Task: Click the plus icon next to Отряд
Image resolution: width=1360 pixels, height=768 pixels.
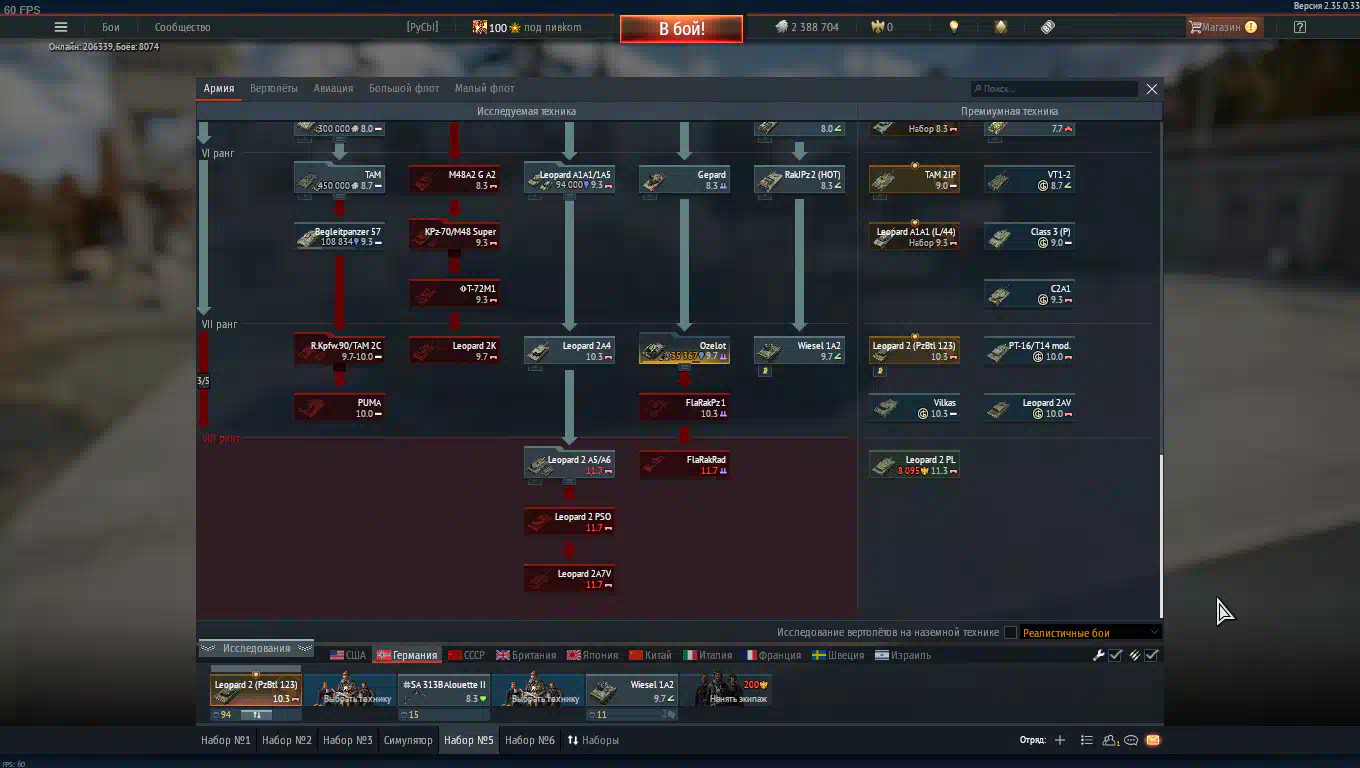Action: coord(1060,740)
